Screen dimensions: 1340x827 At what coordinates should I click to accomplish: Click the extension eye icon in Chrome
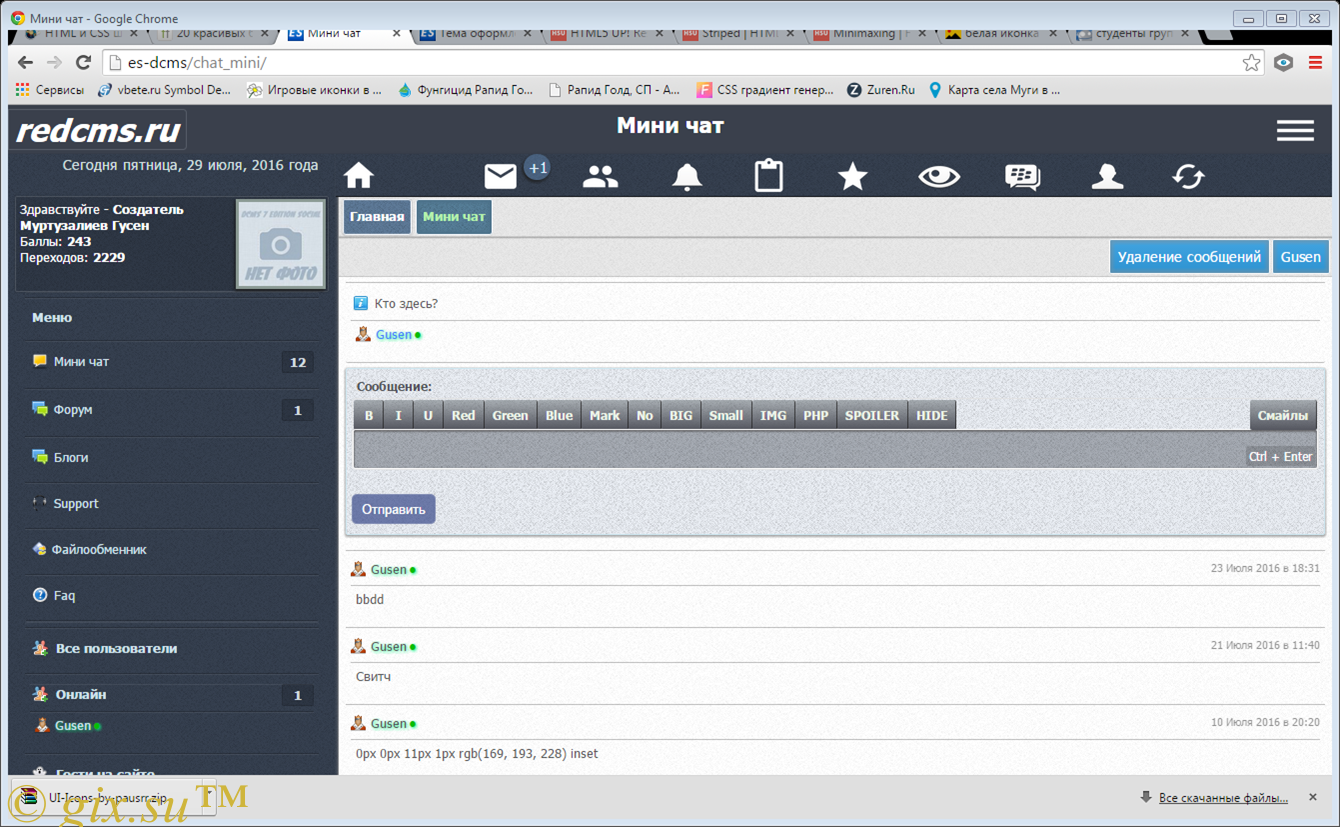(1284, 62)
